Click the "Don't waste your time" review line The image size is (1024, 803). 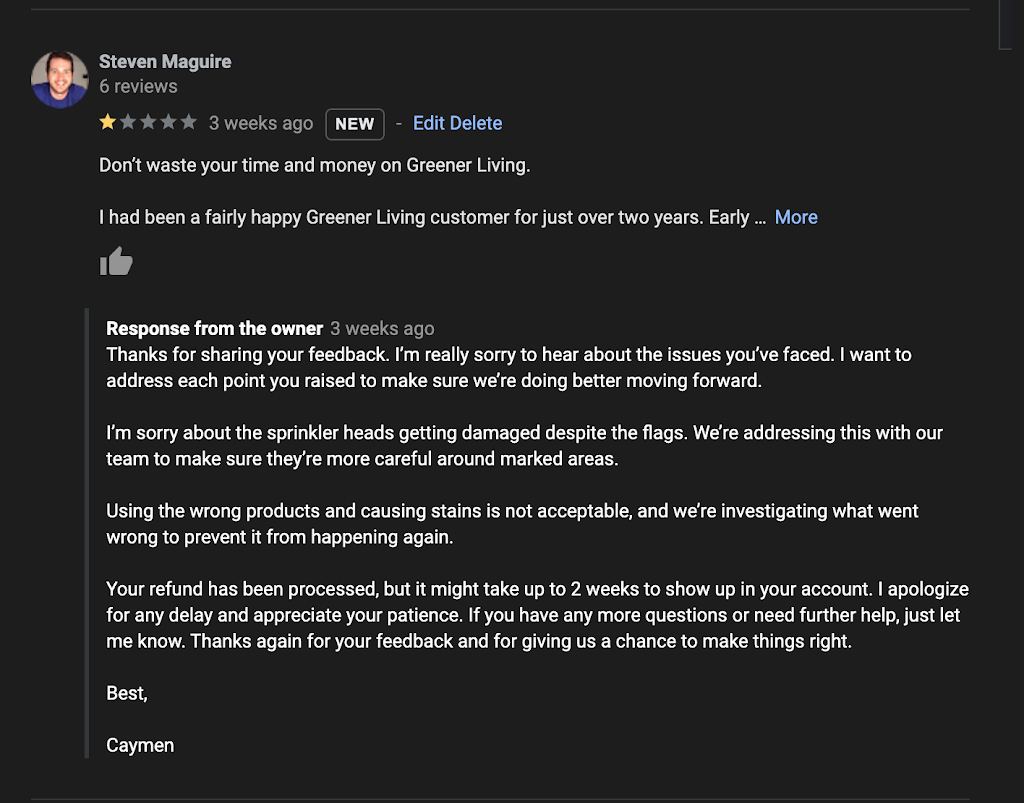point(314,165)
